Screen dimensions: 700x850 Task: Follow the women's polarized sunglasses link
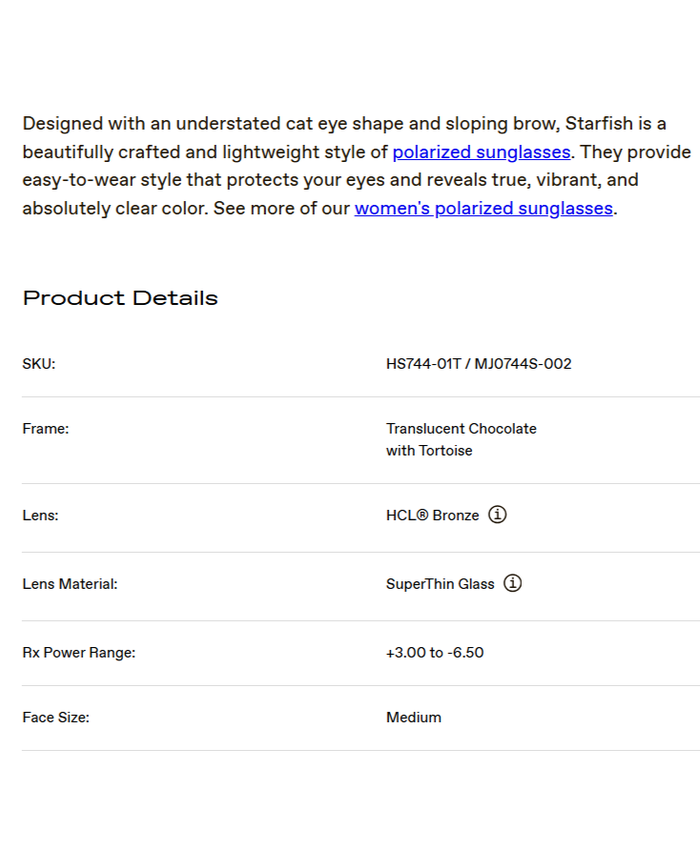pyautogui.click(x=483, y=208)
